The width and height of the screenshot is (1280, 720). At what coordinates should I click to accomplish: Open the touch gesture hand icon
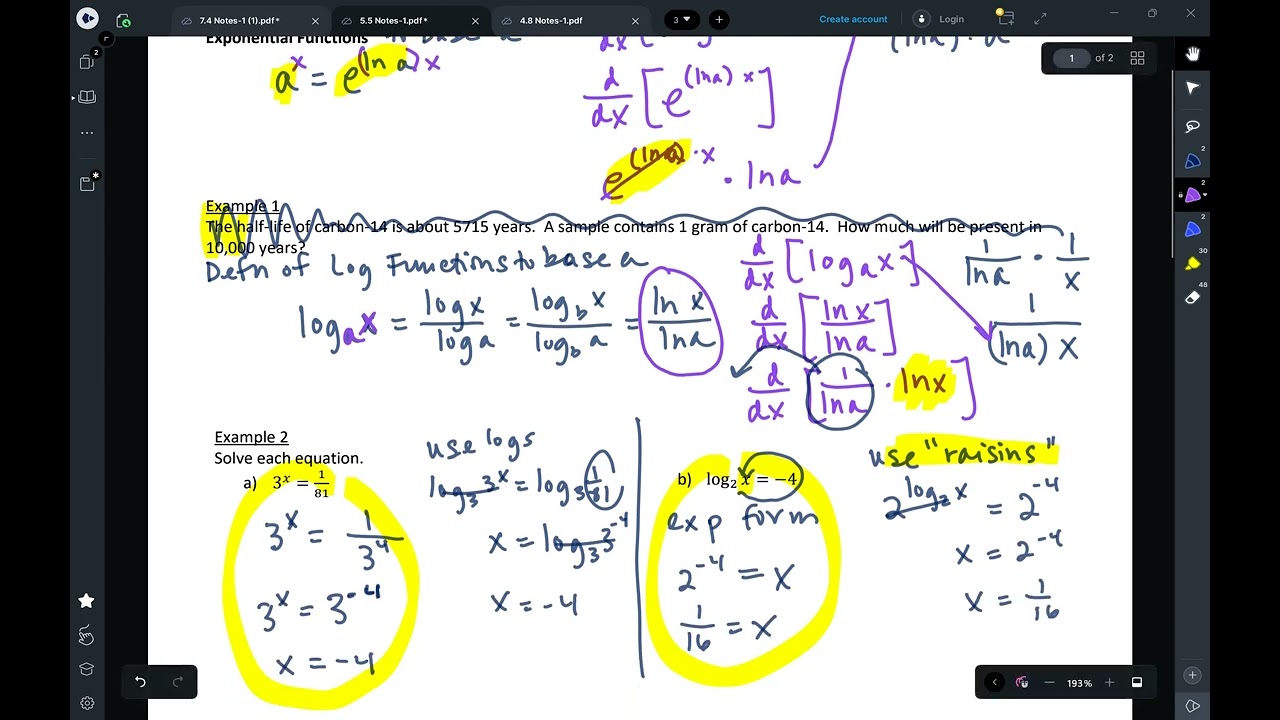click(x=87, y=635)
